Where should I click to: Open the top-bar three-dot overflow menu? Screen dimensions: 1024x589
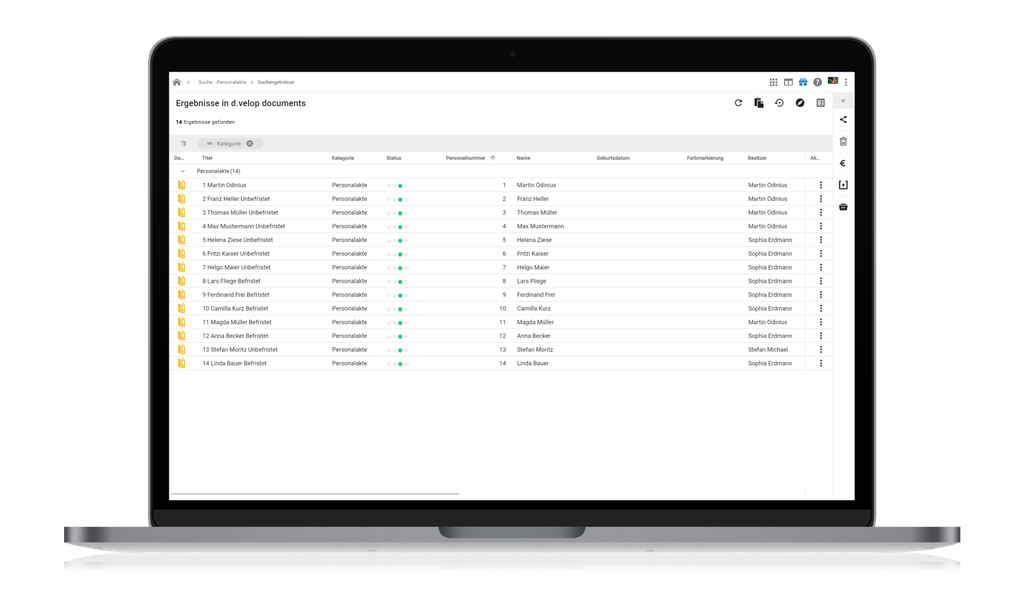pos(846,82)
